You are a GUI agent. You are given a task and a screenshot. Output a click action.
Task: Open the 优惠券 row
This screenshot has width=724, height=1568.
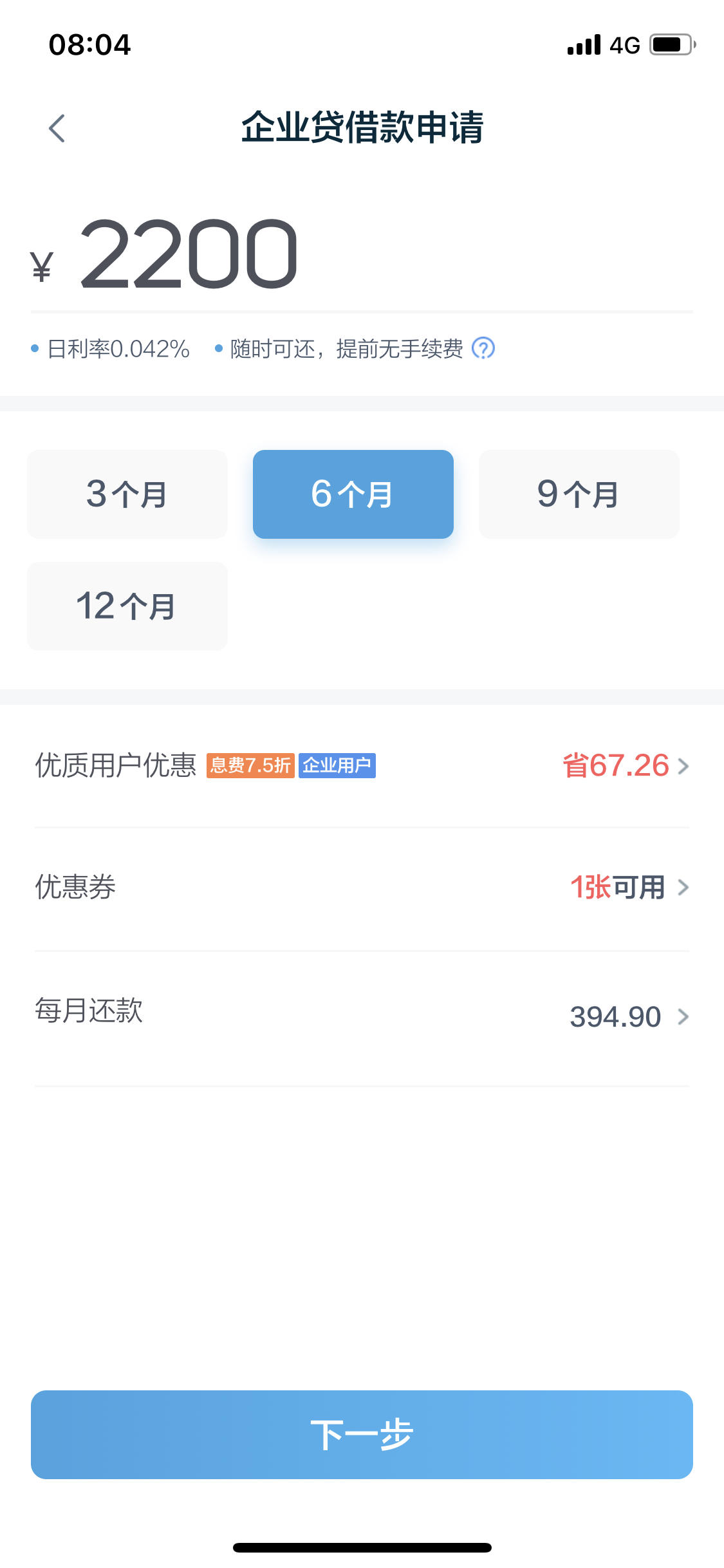click(x=362, y=889)
